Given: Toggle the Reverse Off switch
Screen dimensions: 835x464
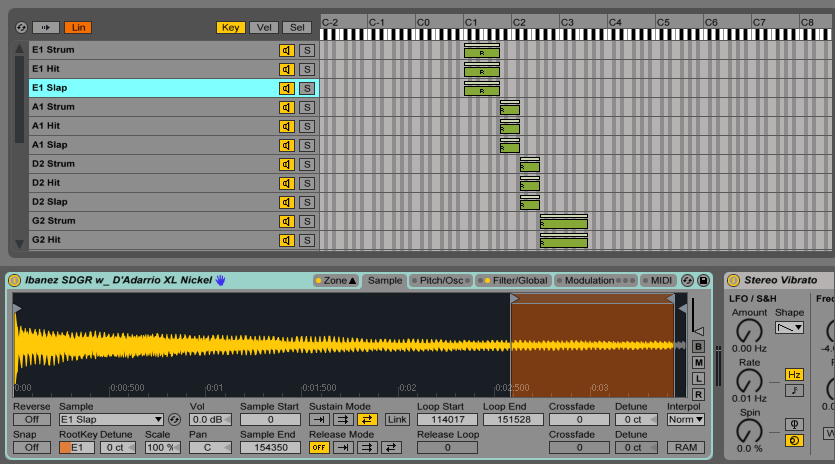Looking at the screenshot, I should click(31, 420).
